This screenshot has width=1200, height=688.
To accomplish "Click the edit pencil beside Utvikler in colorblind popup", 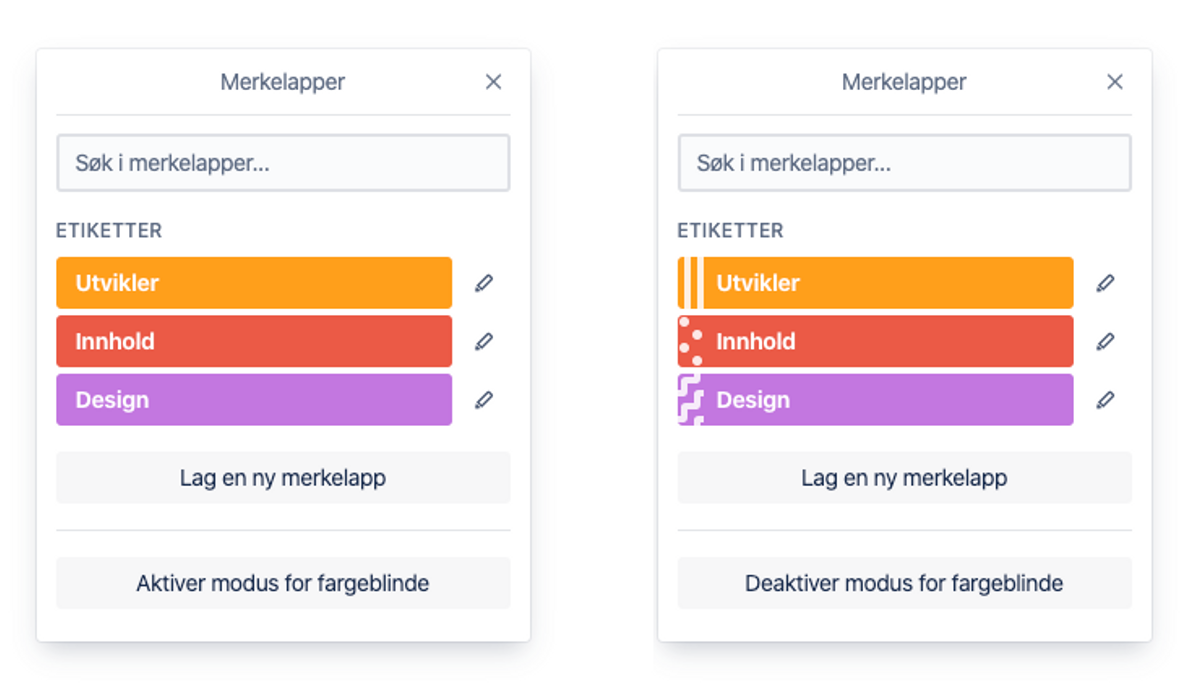I will pos(1106,283).
